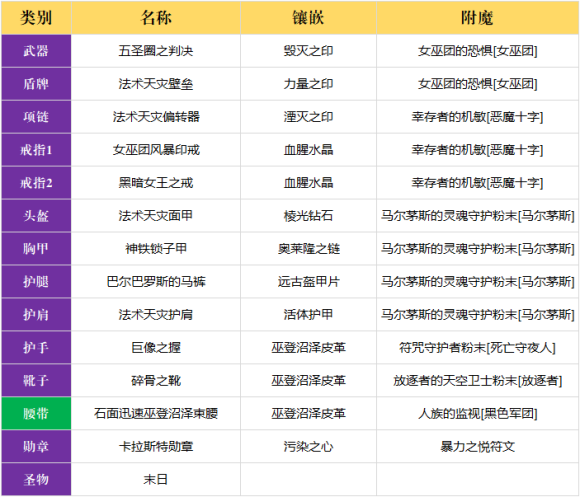
Task: Select the green 腰带 category cell
Action: [36, 413]
